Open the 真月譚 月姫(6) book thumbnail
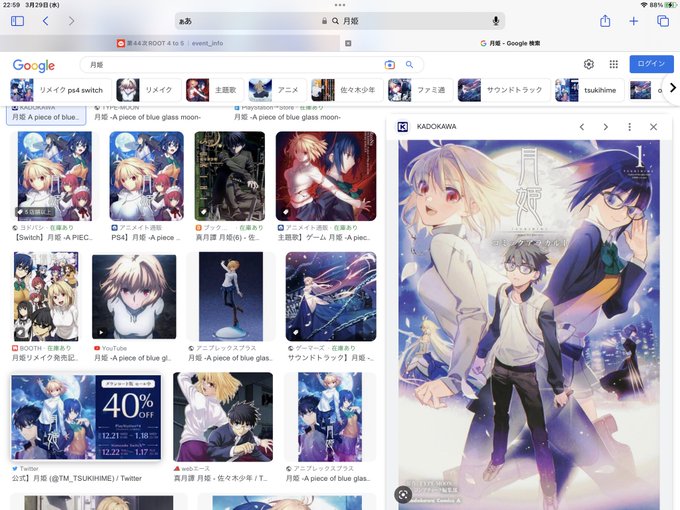This screenshot has height=510, width=680. tap(229, 176)
